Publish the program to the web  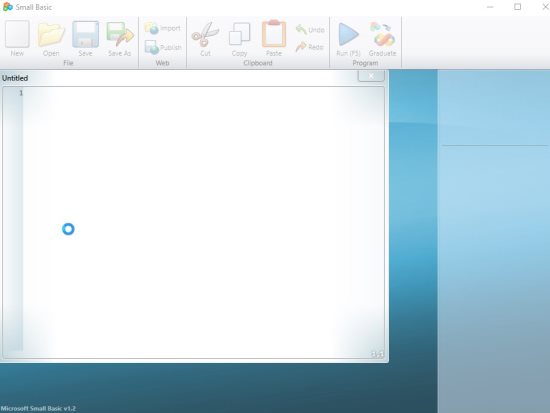click(163, 47)
